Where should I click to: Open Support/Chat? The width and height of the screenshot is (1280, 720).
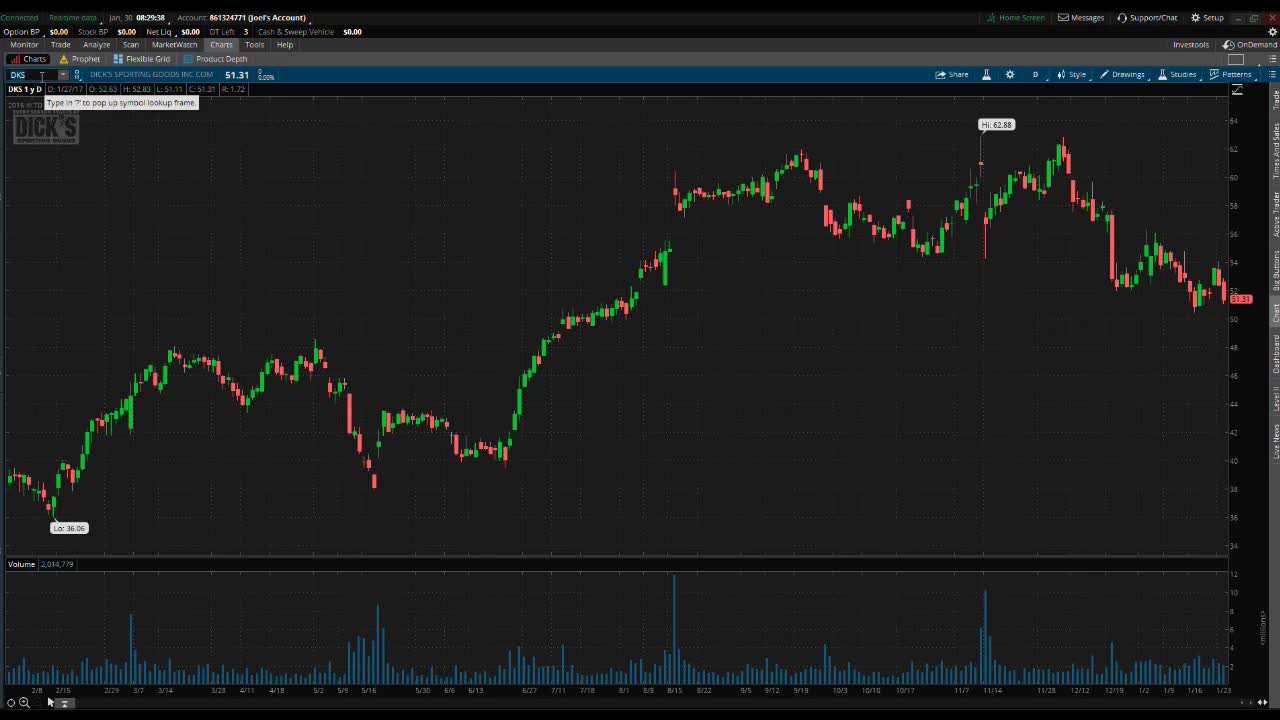1147,18
